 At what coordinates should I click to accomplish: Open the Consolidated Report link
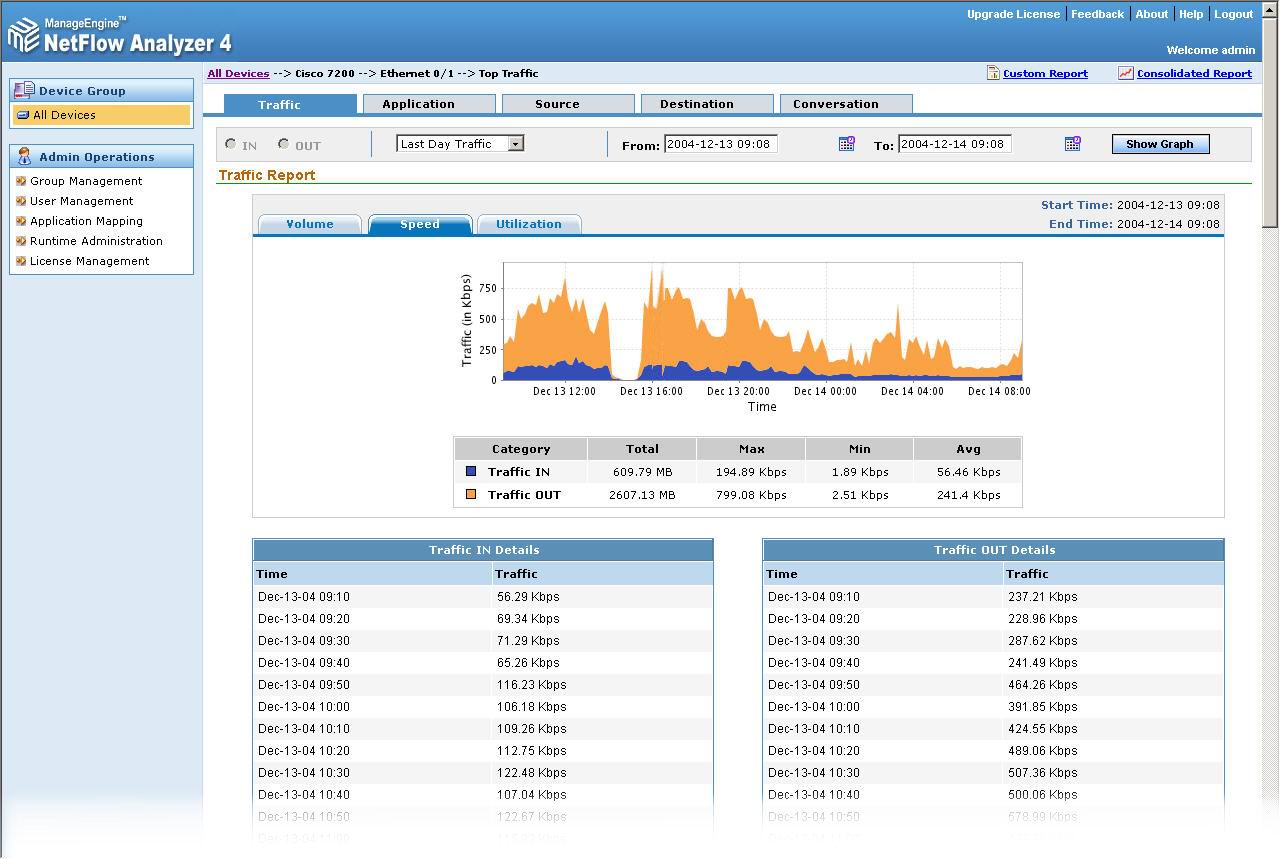pyautogui.click(x=1194, y=73)
